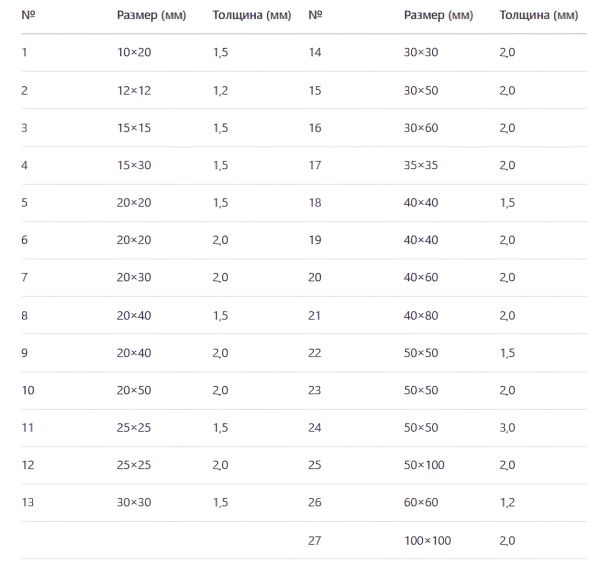This screenshot has height=565, width=600.
Task: Click the 30×50 size cell
Action: pyautogui.click(x=420, y=90)
